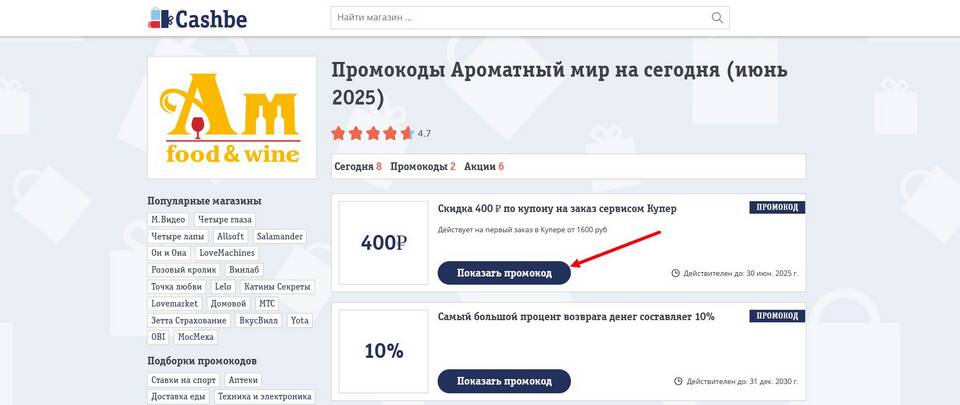Show promo code for 400 ₽ Купер discount
960x405 pixels.
tap(504, 272)
